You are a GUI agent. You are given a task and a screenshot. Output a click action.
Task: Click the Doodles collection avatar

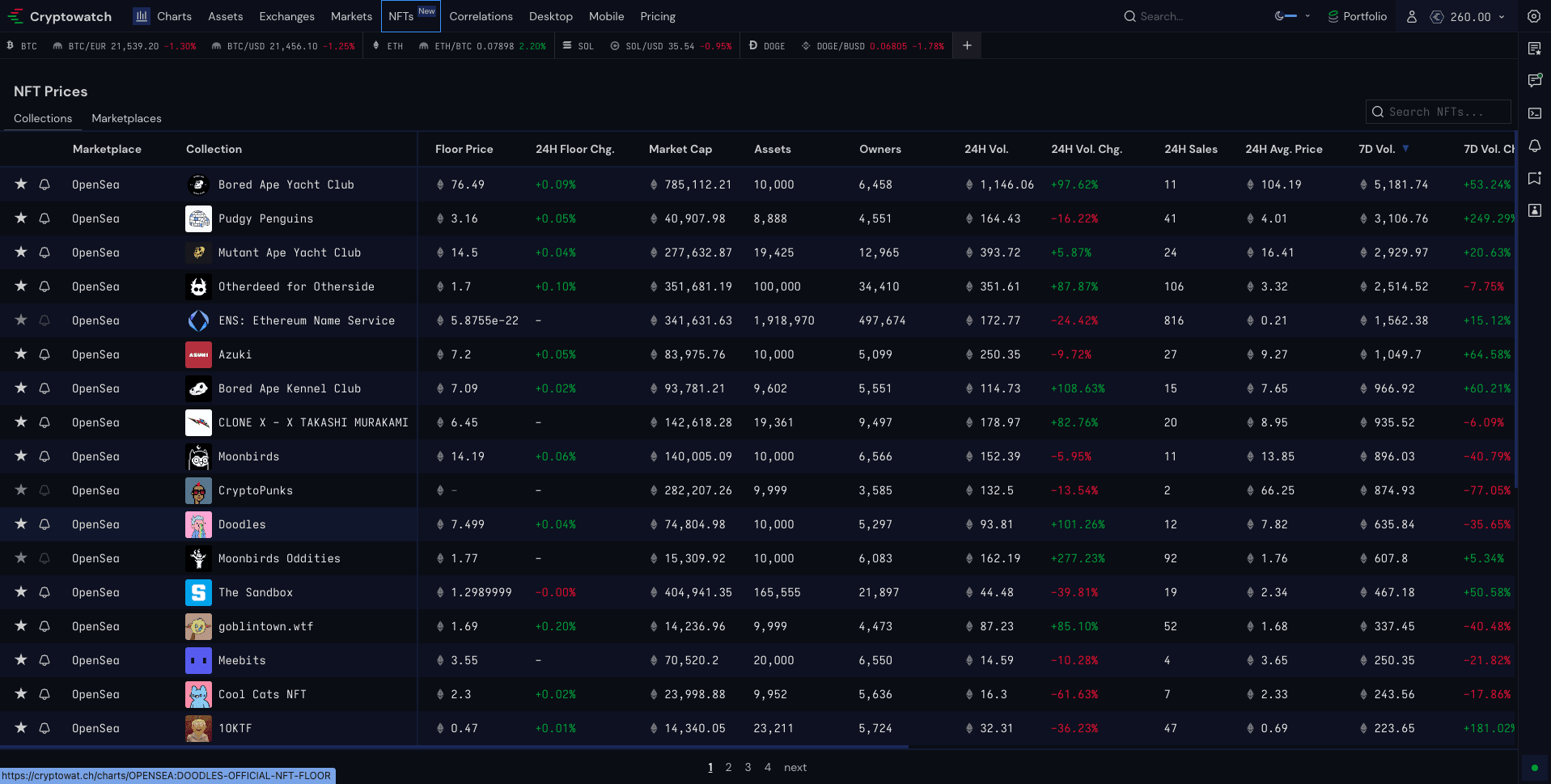[x=198, y=524]
